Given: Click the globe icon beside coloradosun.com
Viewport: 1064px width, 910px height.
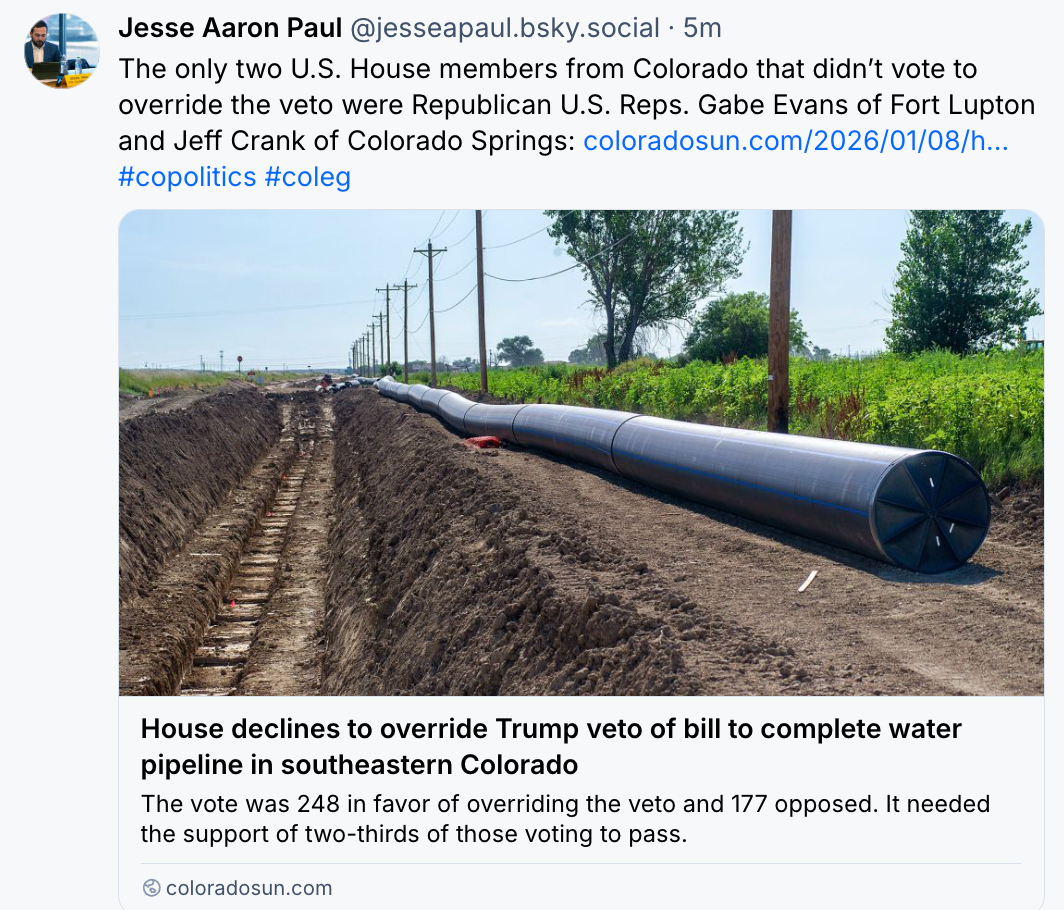Looking at the screenshot, I should (152, 888).
